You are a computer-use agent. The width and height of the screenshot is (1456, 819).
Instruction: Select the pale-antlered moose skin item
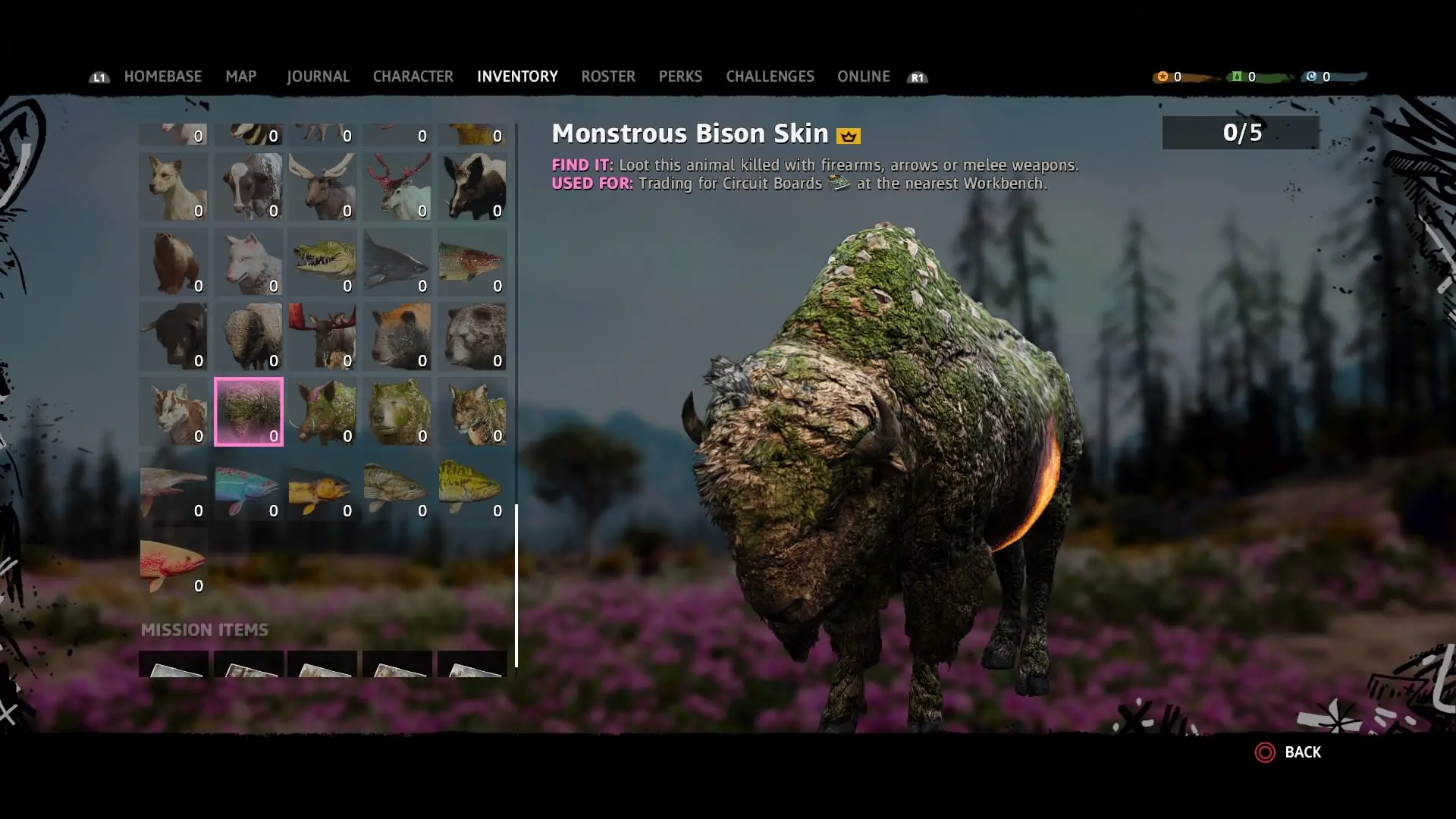(x=322, y=187)
